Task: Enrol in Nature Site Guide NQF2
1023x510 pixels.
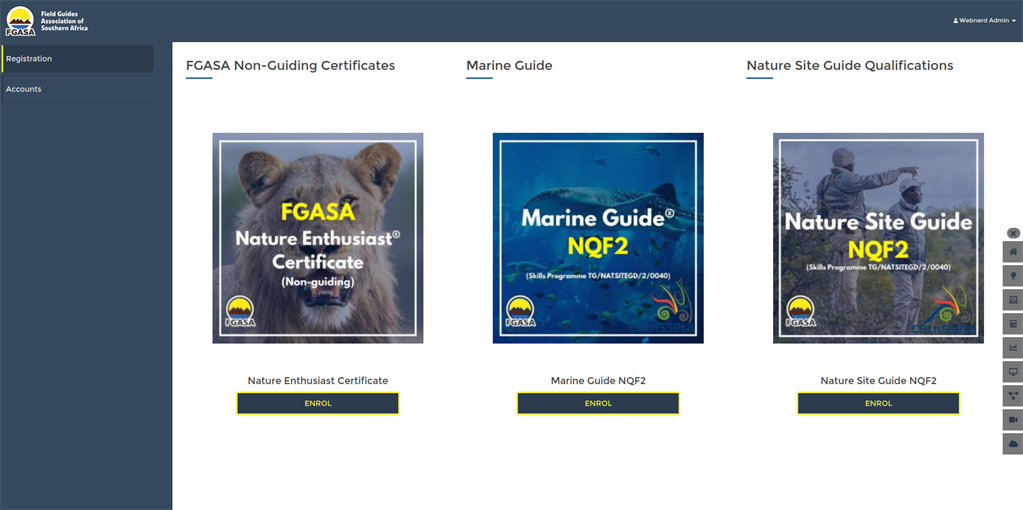Action: point(878,403)
